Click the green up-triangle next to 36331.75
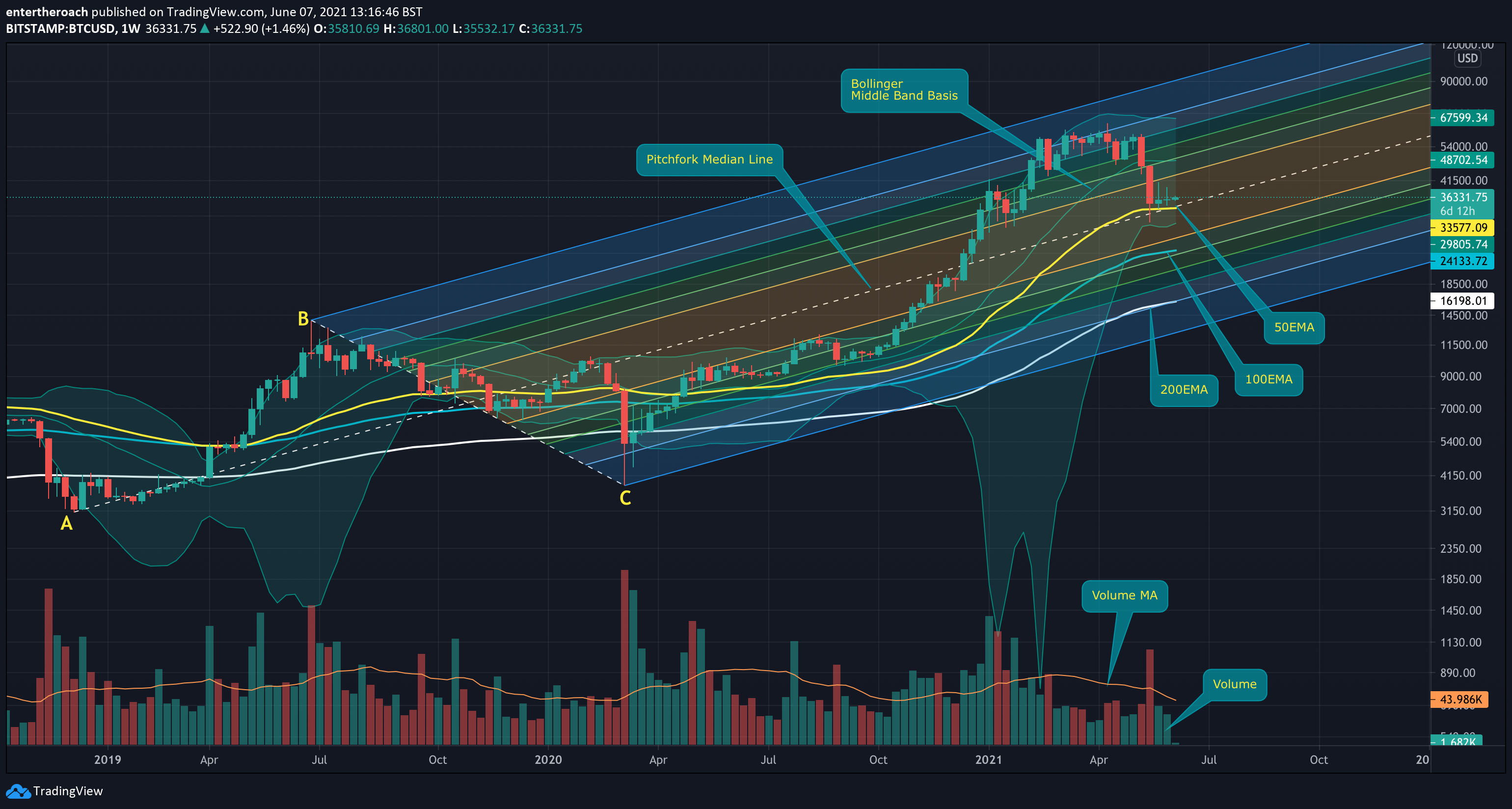1512x809 pixels. (204, 28)
